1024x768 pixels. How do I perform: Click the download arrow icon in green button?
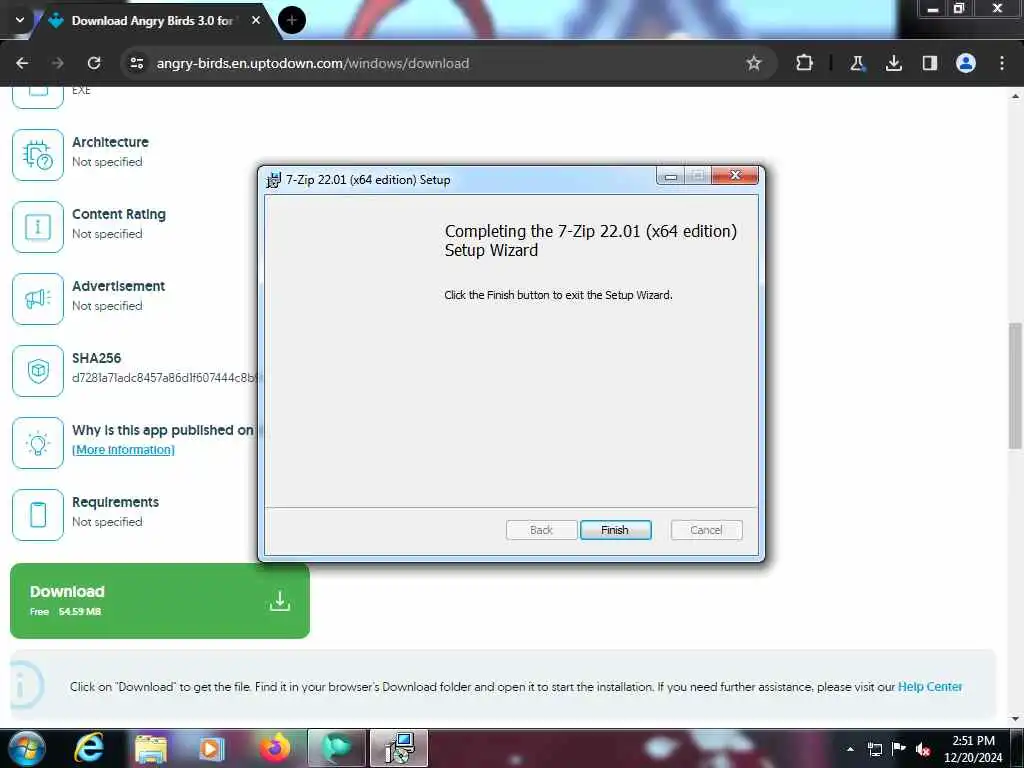pyautogui.click(x=280, y=601)
